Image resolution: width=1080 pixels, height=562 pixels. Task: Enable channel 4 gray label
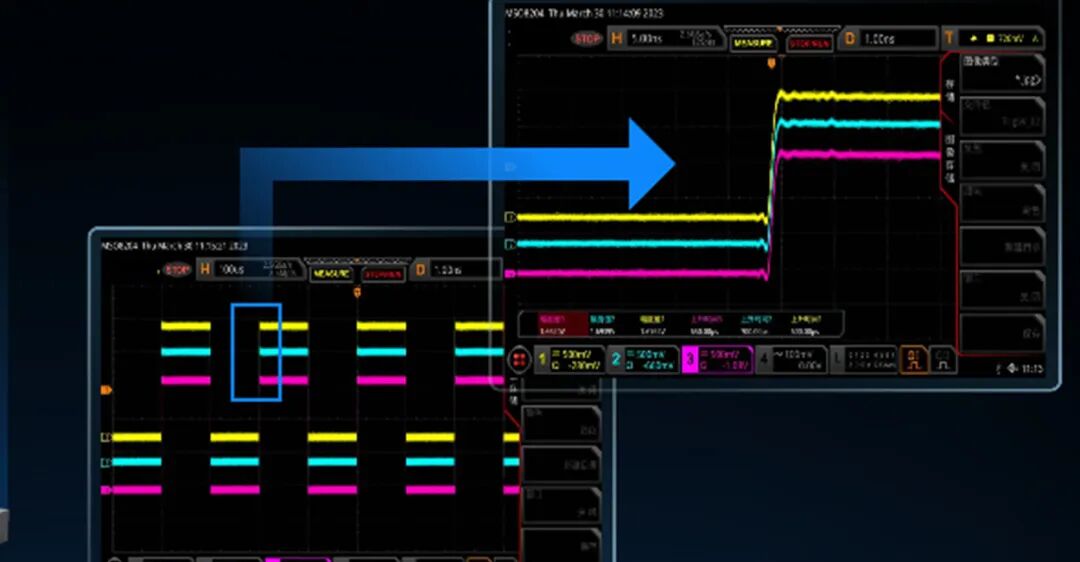(x=790, y=359)
